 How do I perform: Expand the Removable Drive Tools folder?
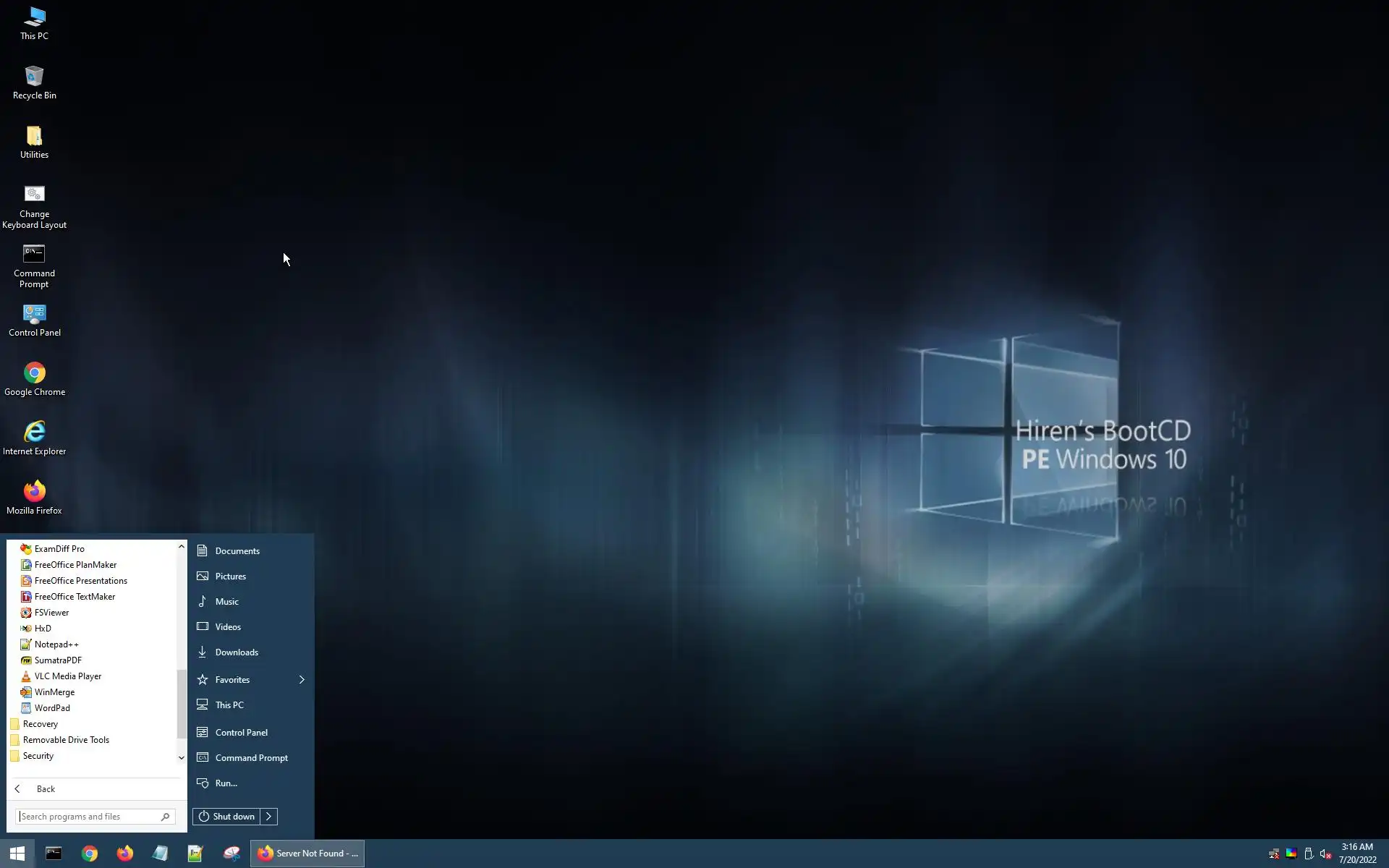tap(66, 739)
